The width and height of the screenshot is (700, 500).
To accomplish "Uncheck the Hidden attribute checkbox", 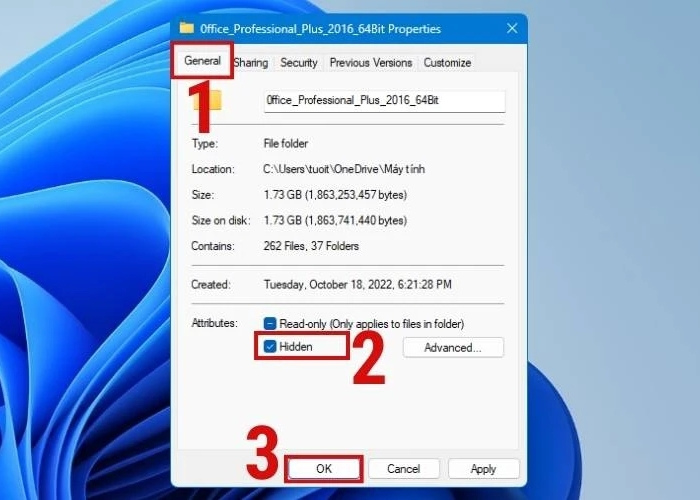I will (x=270, y=347).
